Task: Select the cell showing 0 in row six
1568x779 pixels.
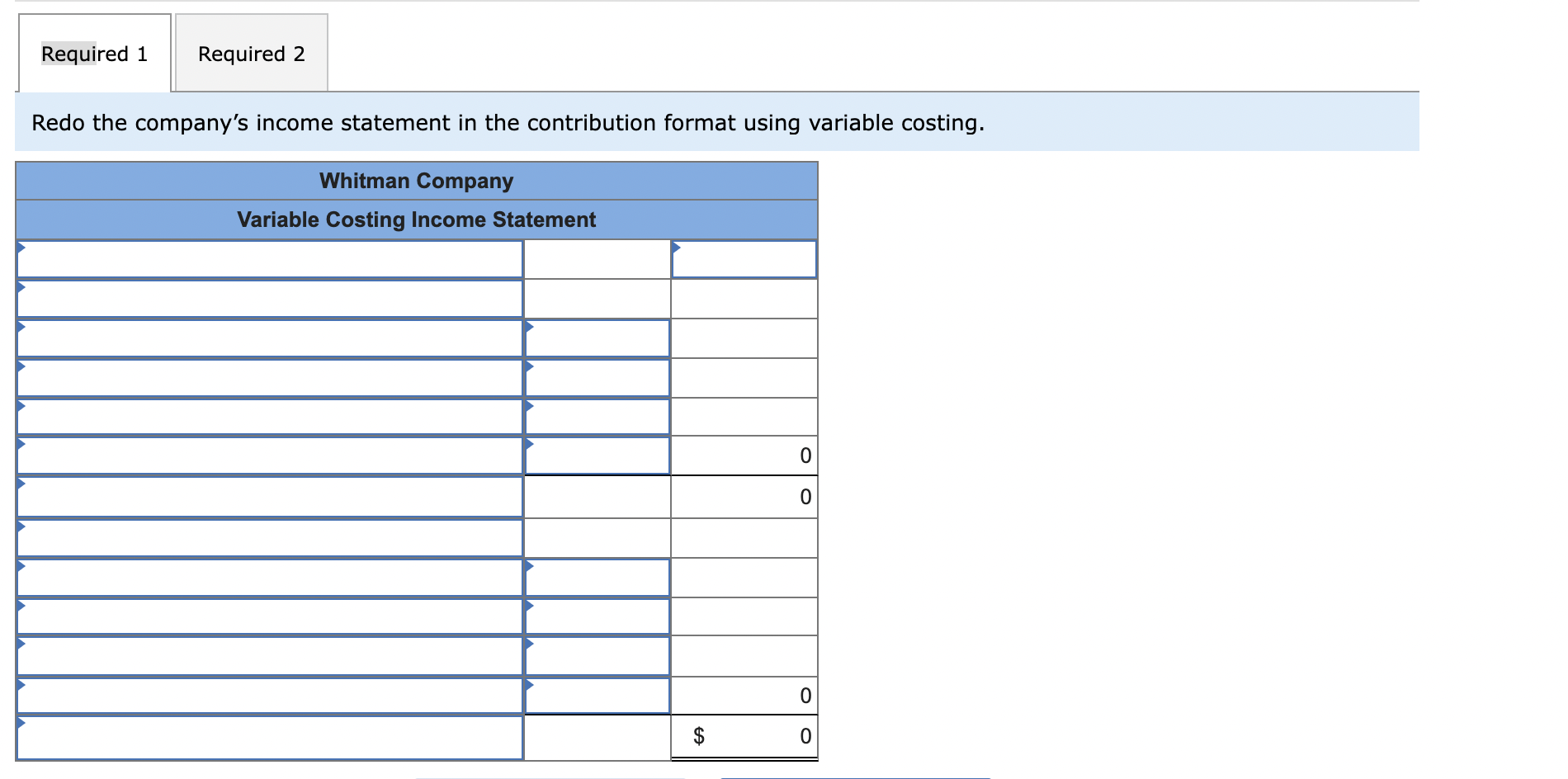Action: point(743,456)
